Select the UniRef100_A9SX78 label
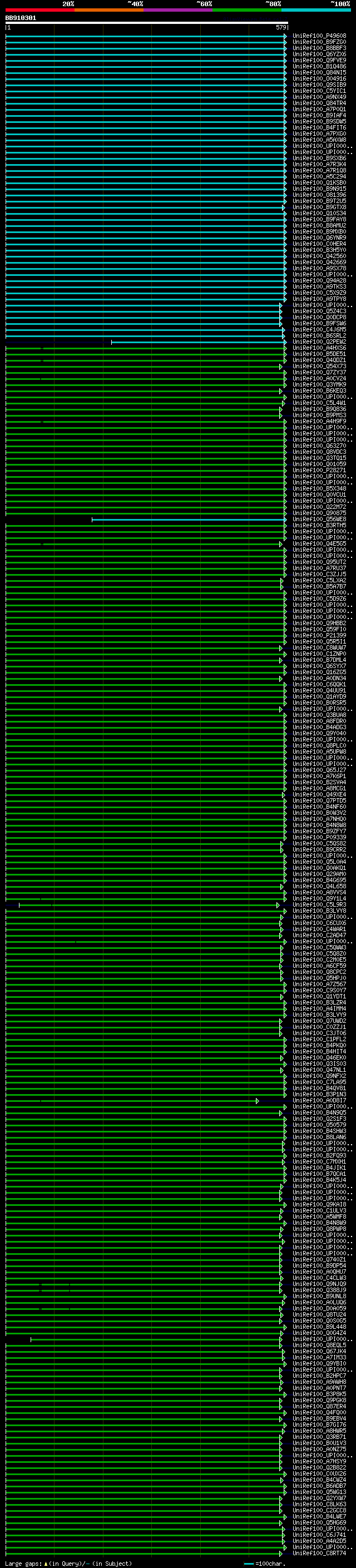Image resolution: width=356 pixels, height=1568 pixels. click(x=319, y=269)
